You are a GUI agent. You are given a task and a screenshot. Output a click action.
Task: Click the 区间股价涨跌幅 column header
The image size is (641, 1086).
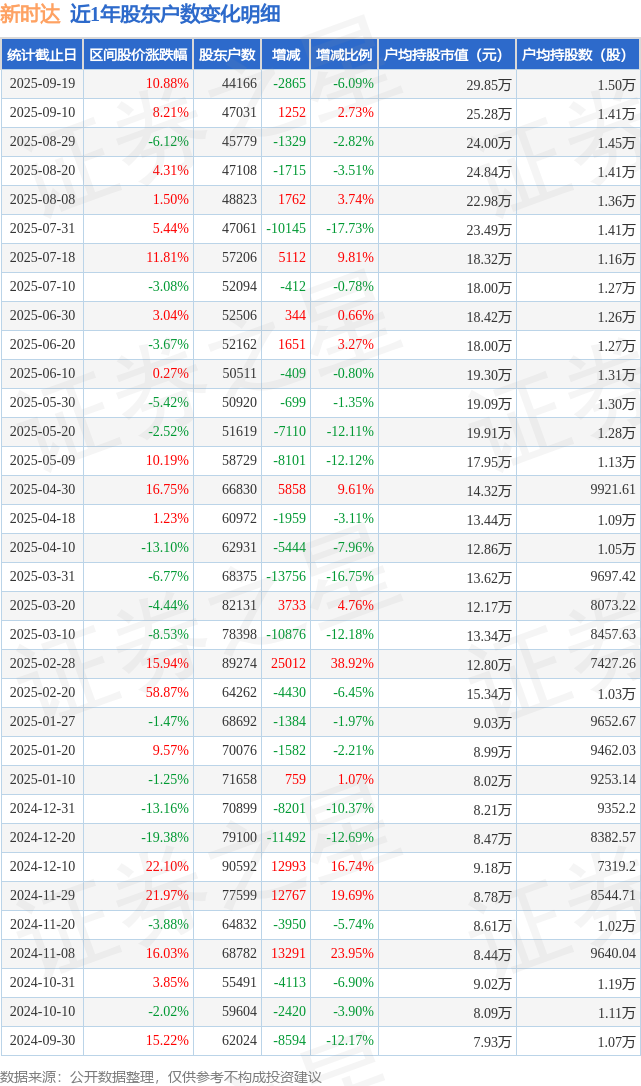pyautogui.click(x=138, y=55)
